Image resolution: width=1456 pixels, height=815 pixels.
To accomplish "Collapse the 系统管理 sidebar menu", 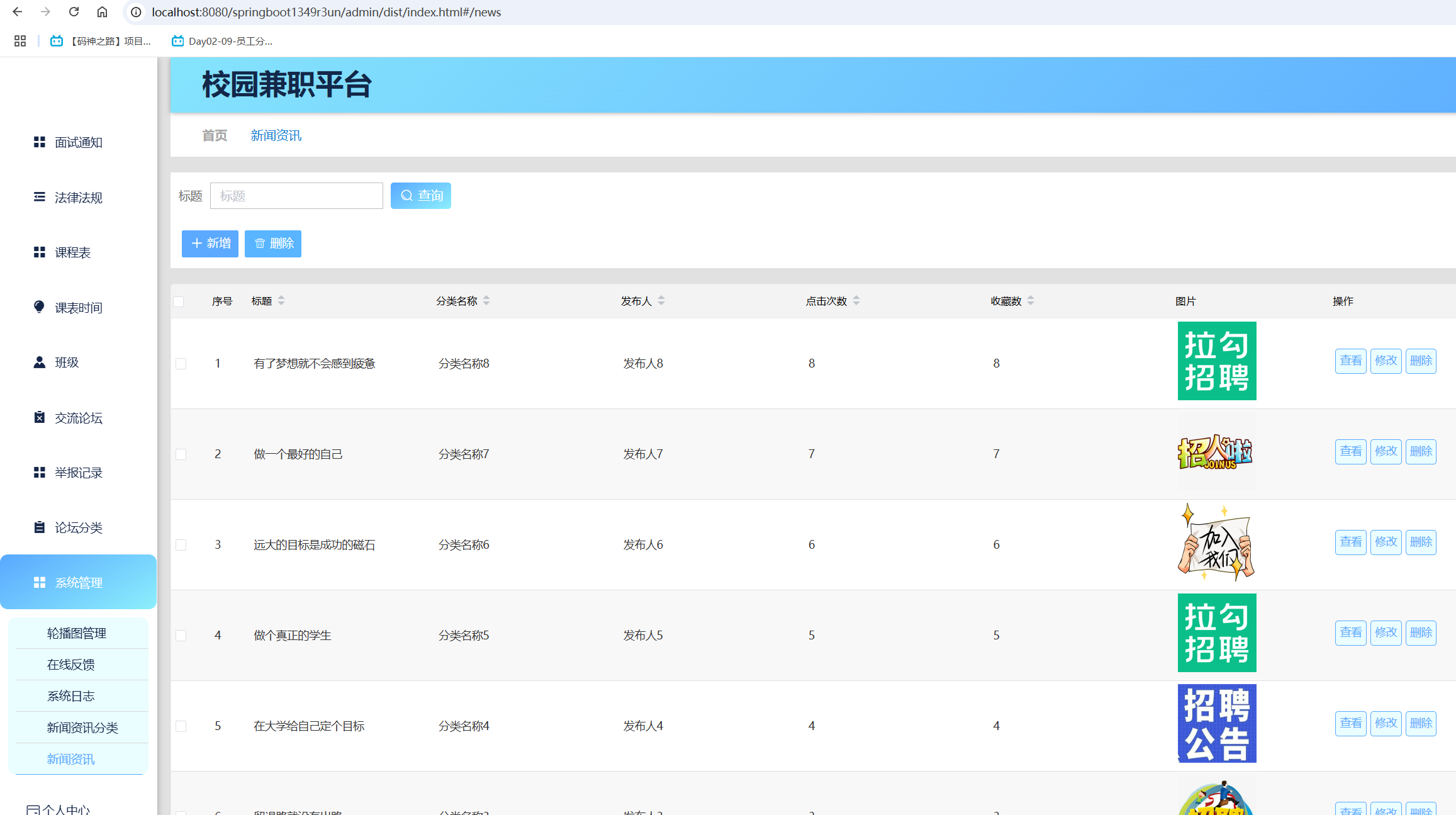I will pyautogui.click(x=79, y=583).
